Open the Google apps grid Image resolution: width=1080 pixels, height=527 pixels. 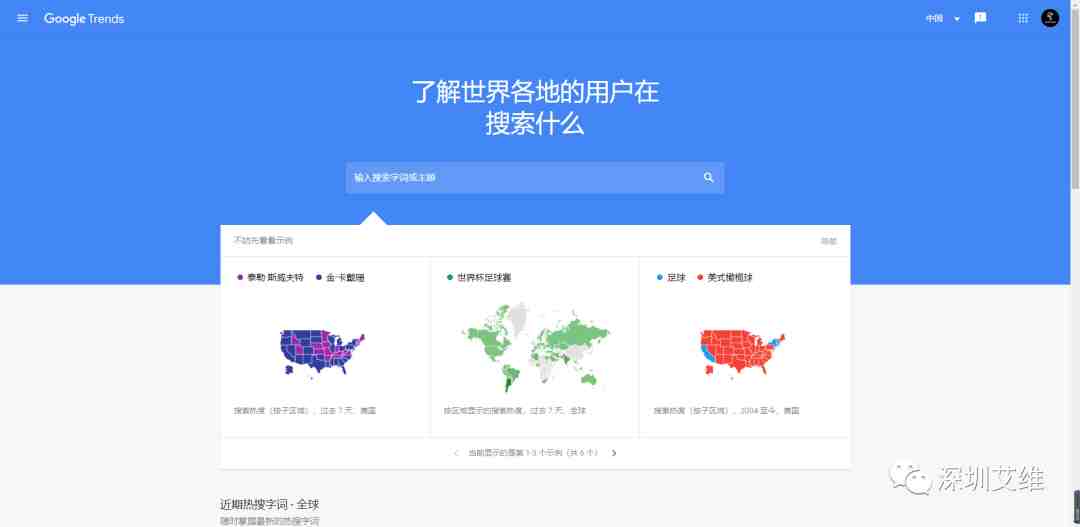pyautogui.click(x=1023, y=18)
